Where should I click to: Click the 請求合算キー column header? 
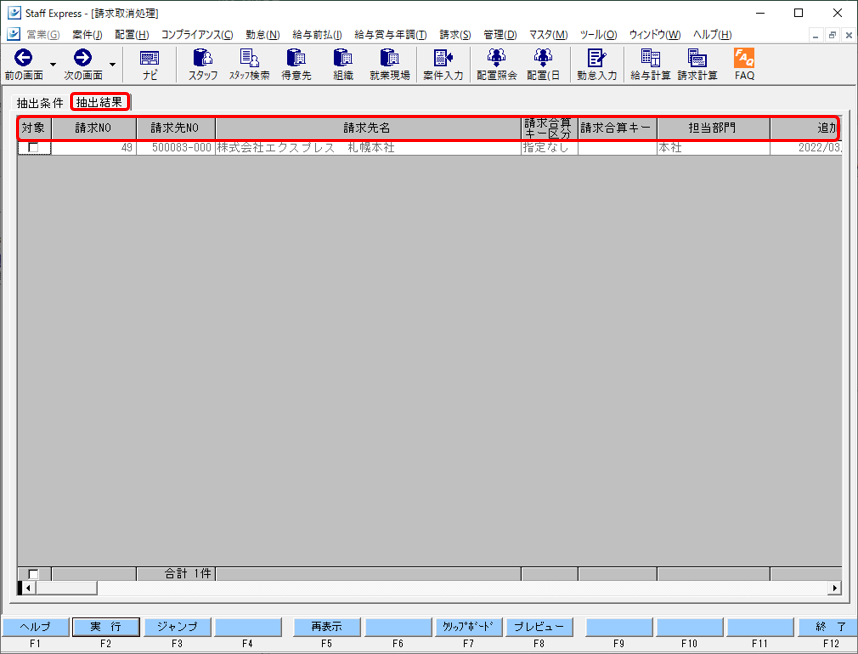pos(617,128)
